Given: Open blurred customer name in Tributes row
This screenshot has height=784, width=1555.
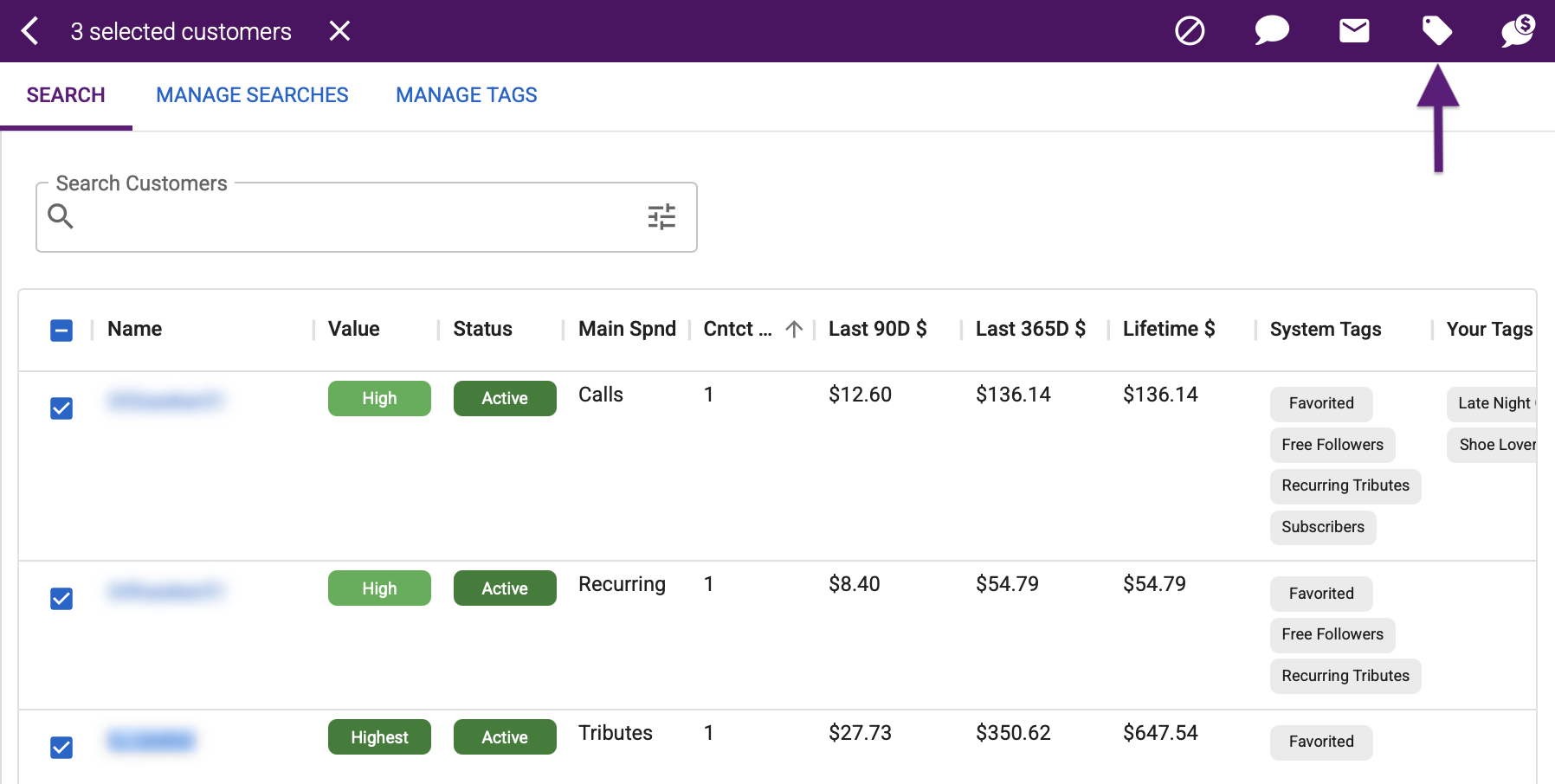Looking at the screenshot, I should 152,740.
